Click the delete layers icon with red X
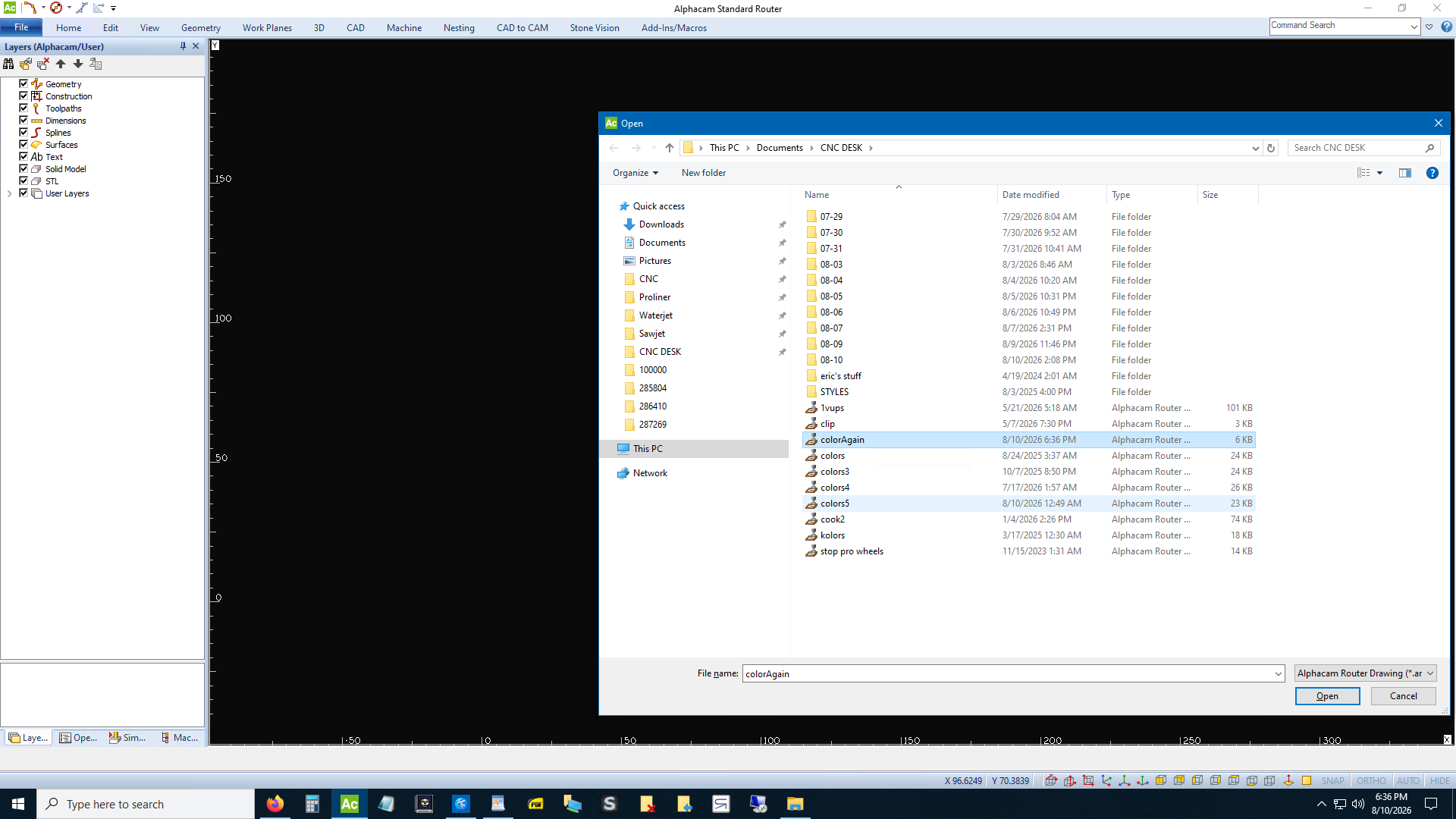The image size is (1456, 819). [x=43, y=64]
